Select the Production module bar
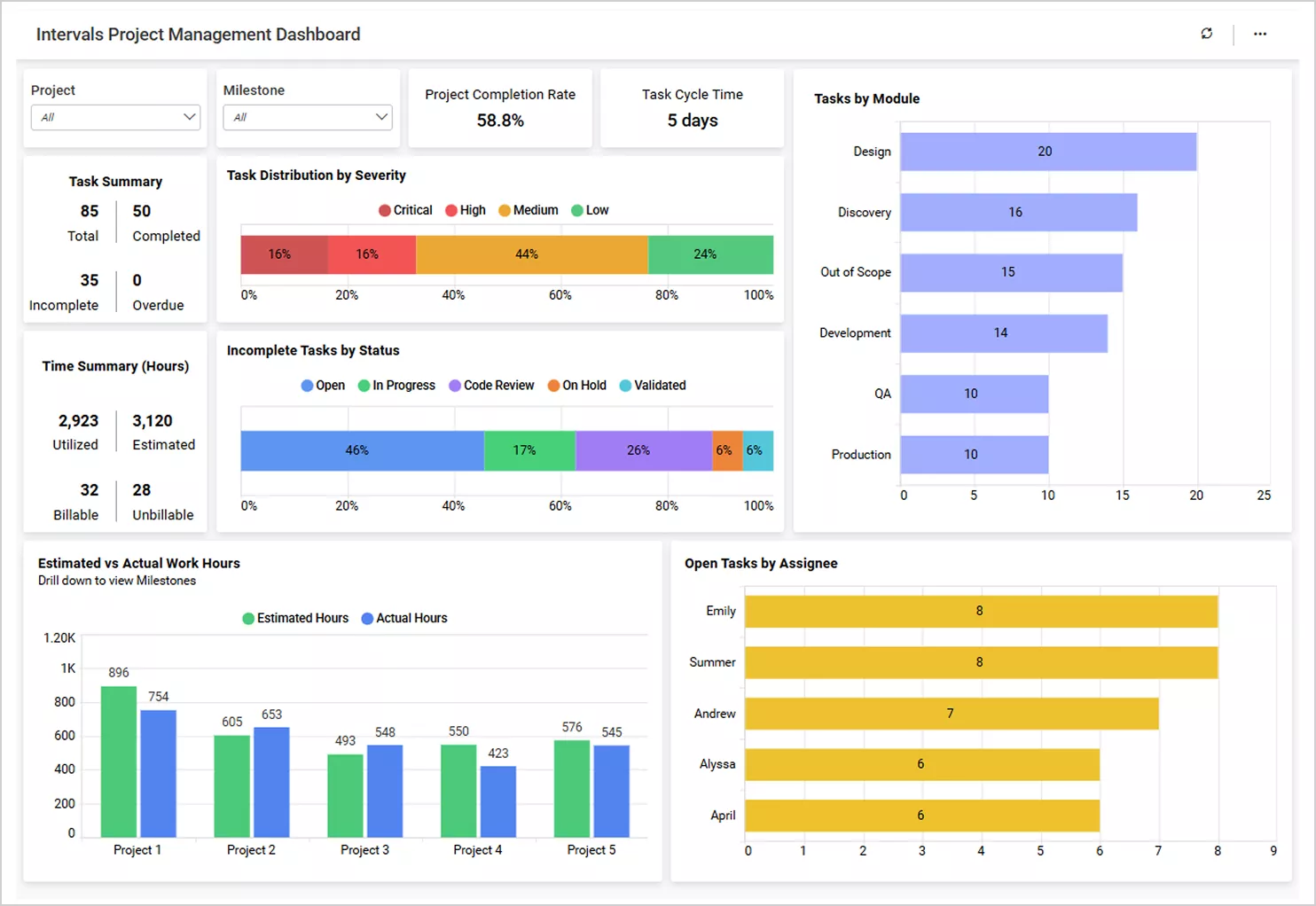Viewport: 1316px width, 906px height. 975,454
